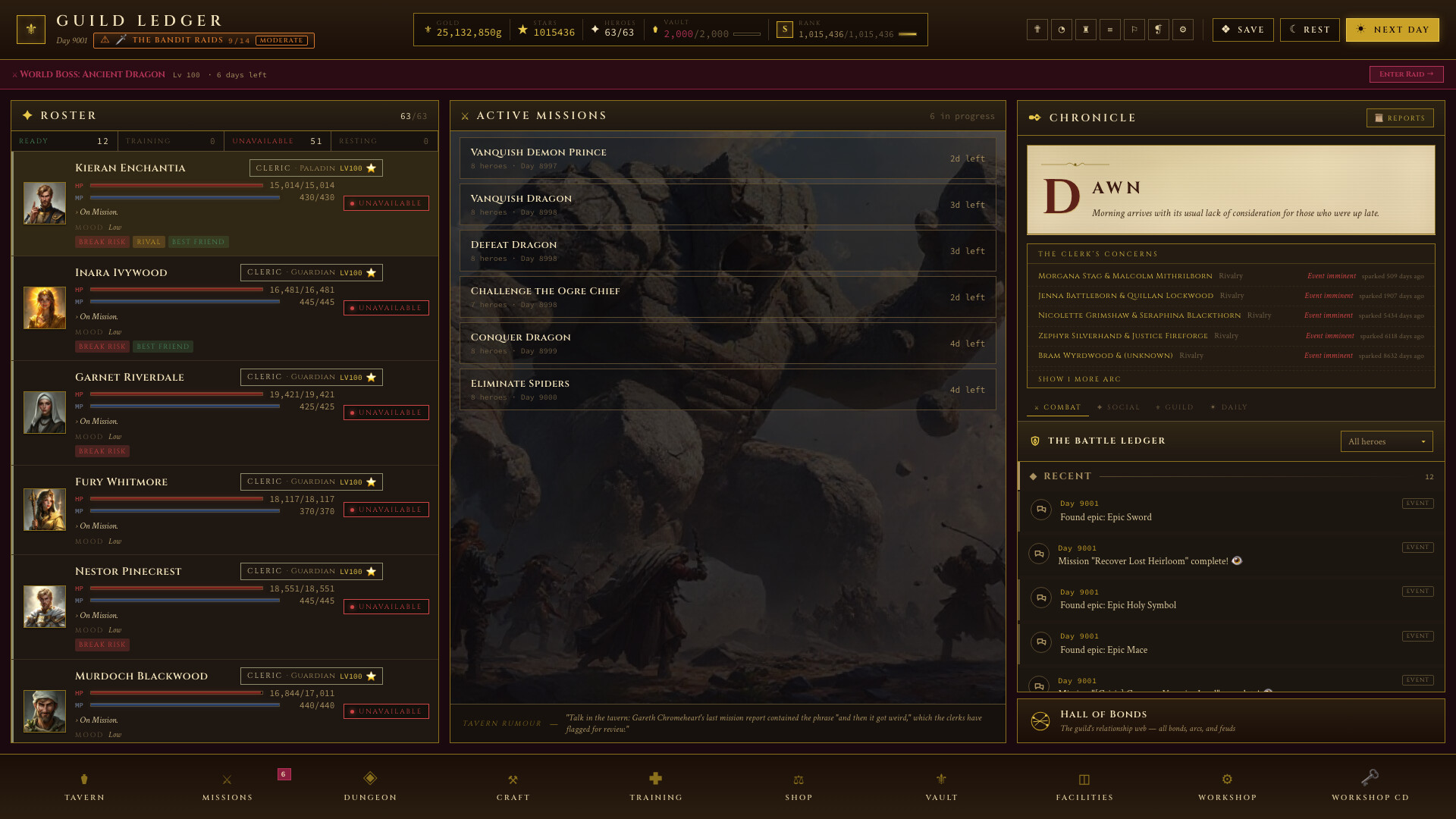
Task: Filter roster by Unavailable heroes
Action: [x=277, y=141]
